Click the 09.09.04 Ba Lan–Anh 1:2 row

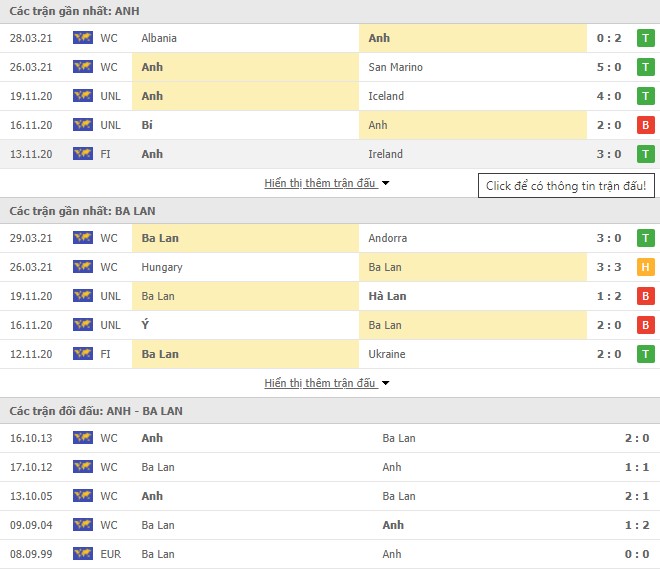[330, 525]
